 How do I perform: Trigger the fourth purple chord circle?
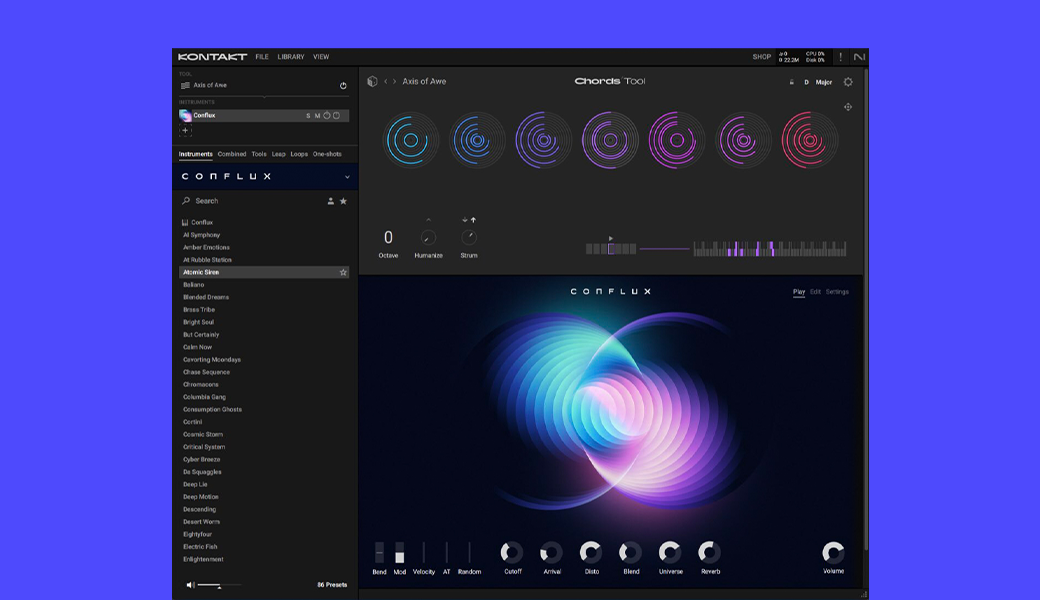pos(610,140)
